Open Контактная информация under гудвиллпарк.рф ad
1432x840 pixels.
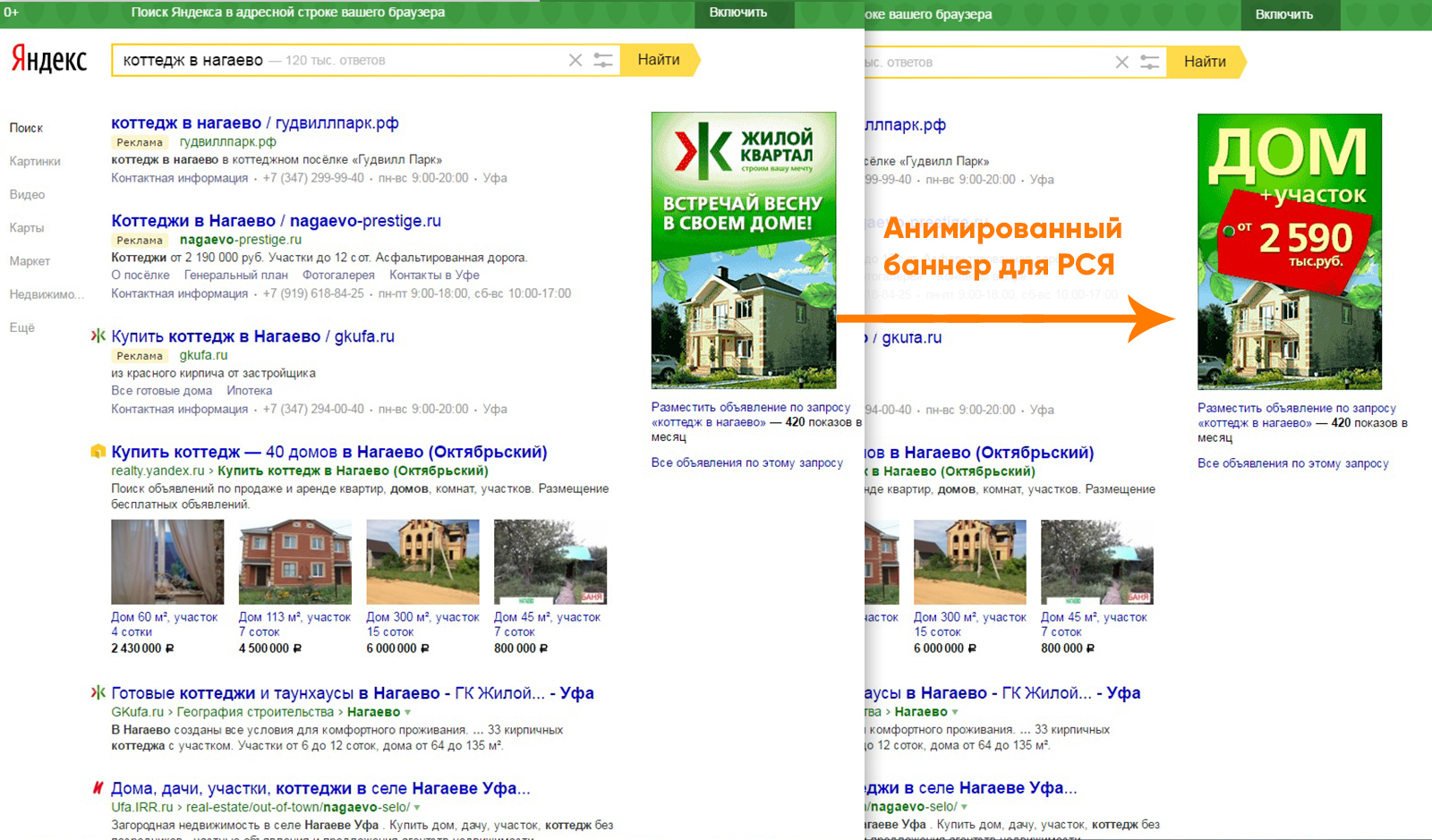[180, 178]
